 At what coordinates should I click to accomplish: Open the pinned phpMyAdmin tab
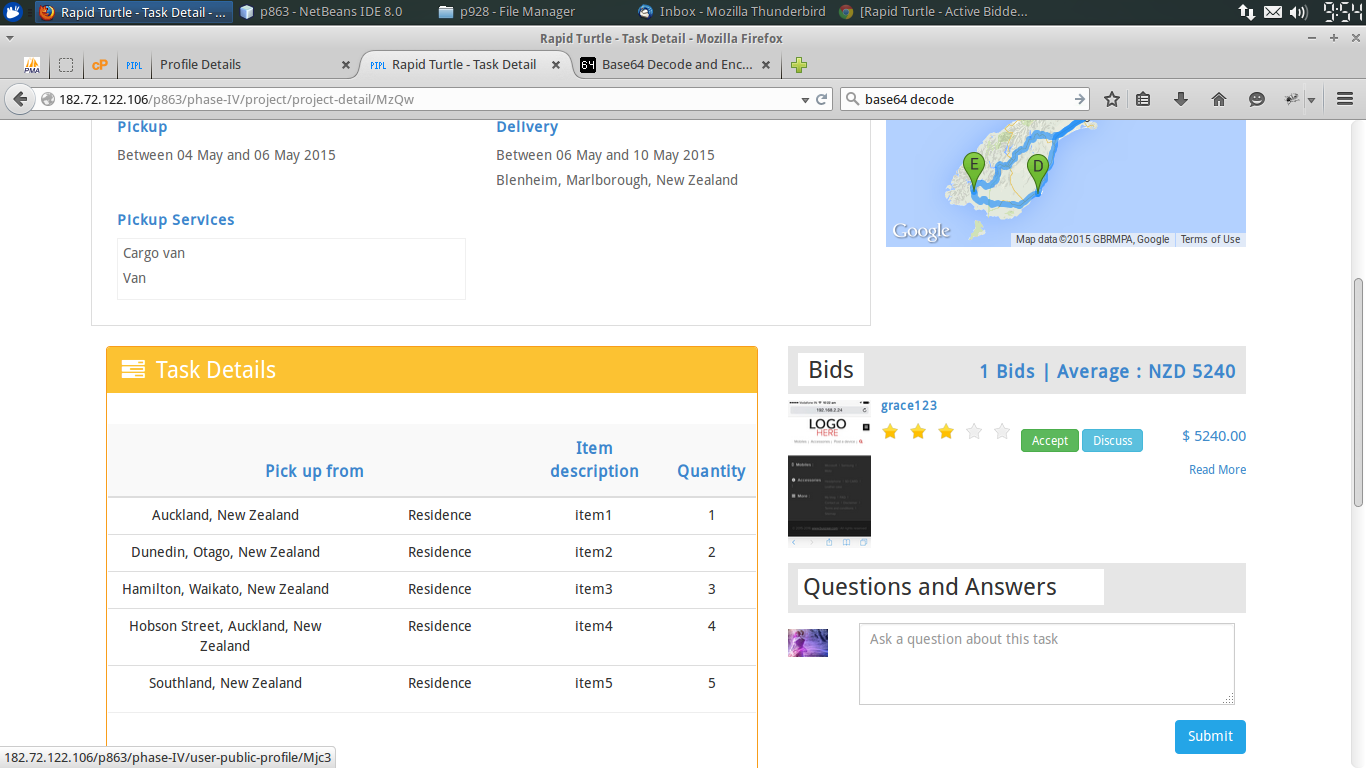32,65
